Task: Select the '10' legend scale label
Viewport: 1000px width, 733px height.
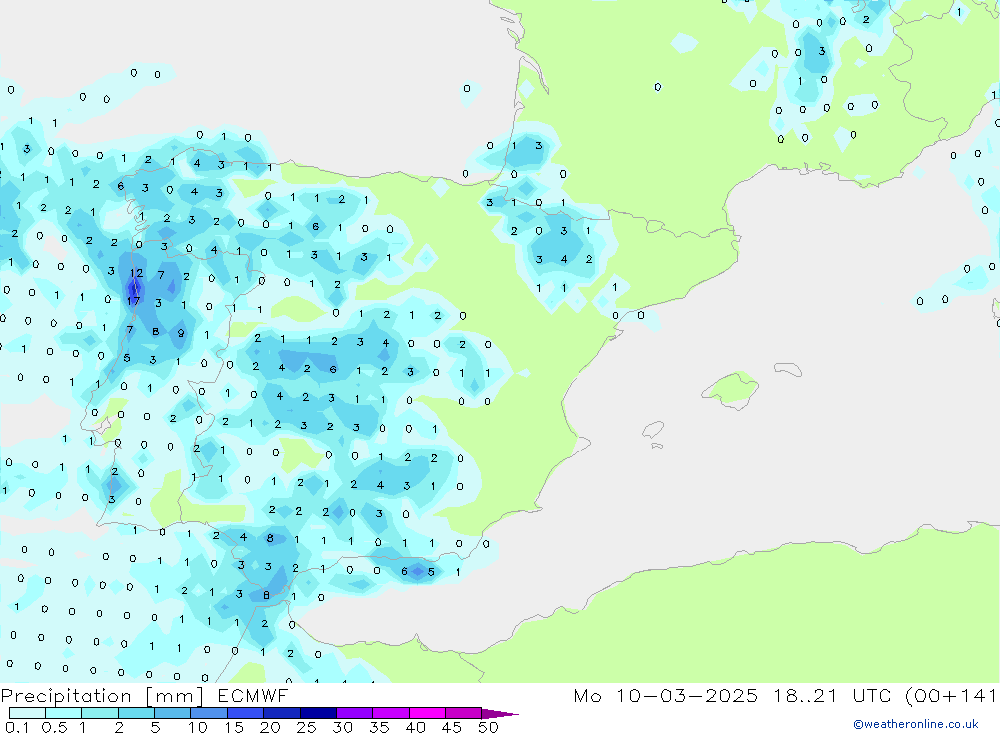Action: coord(198,727)
